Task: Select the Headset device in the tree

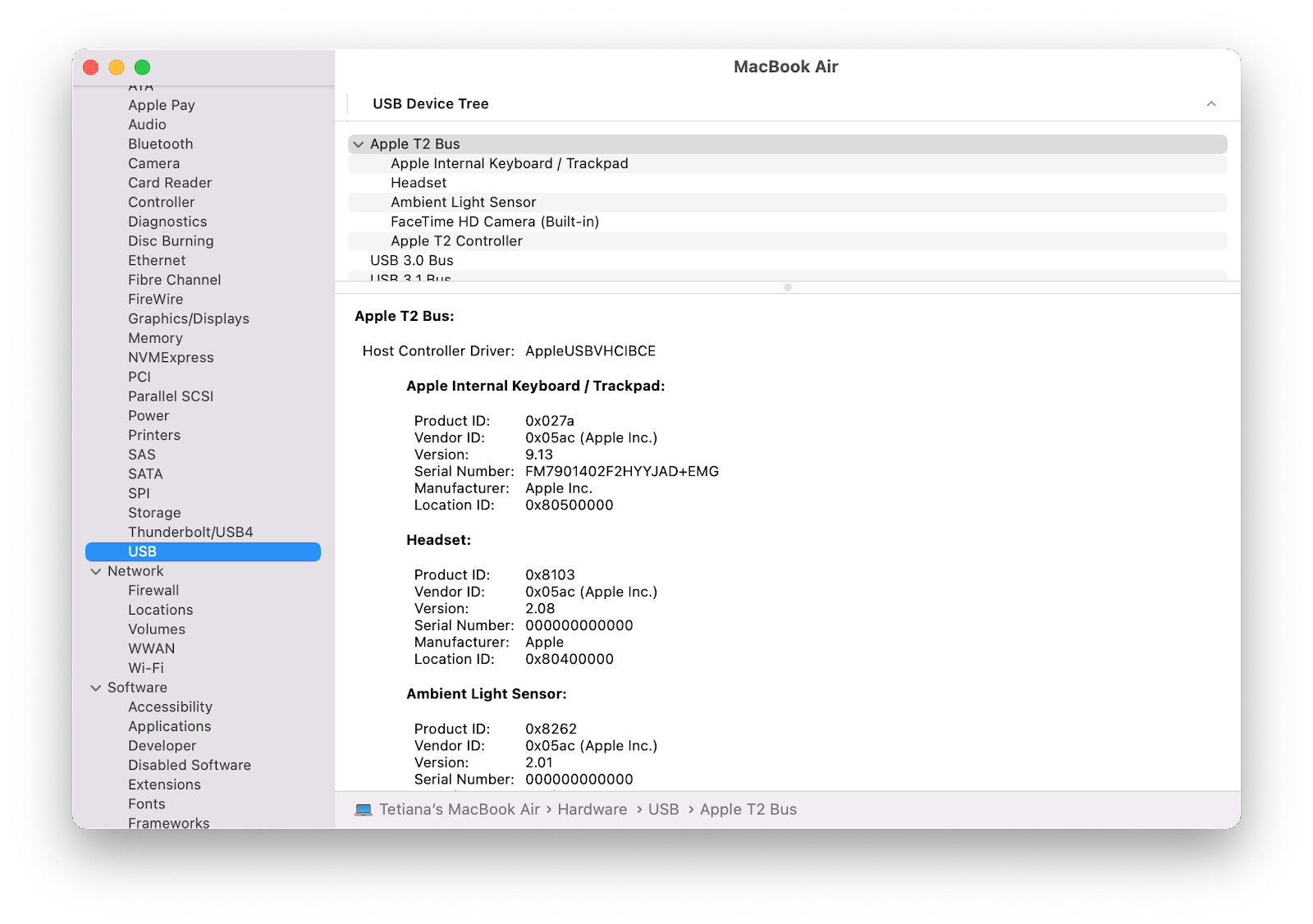Action: tap(419, 182)
